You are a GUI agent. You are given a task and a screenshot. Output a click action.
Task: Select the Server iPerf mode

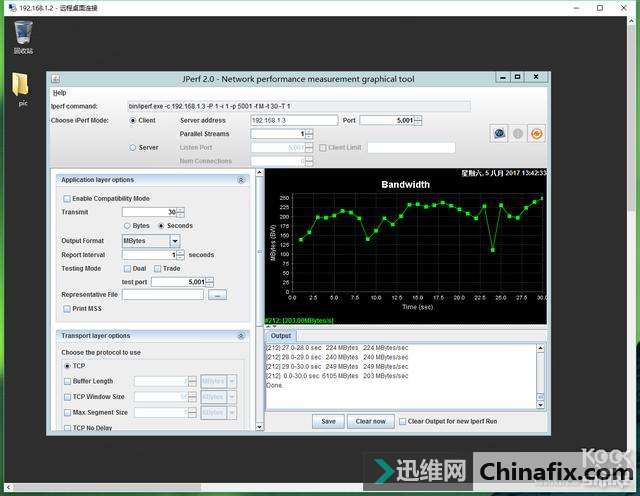tap(133, 147)
